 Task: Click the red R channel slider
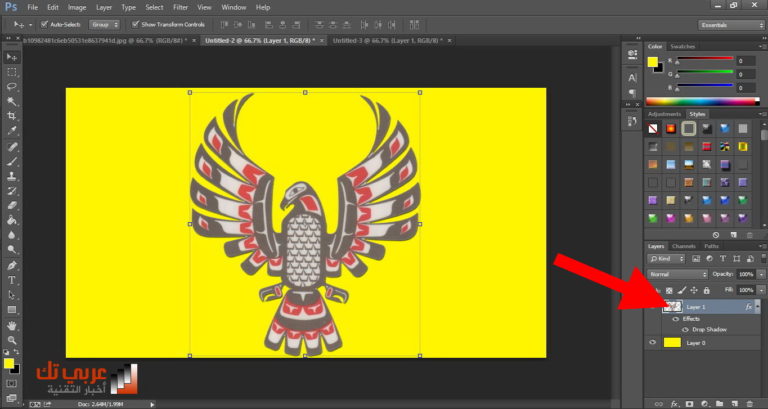705,60
